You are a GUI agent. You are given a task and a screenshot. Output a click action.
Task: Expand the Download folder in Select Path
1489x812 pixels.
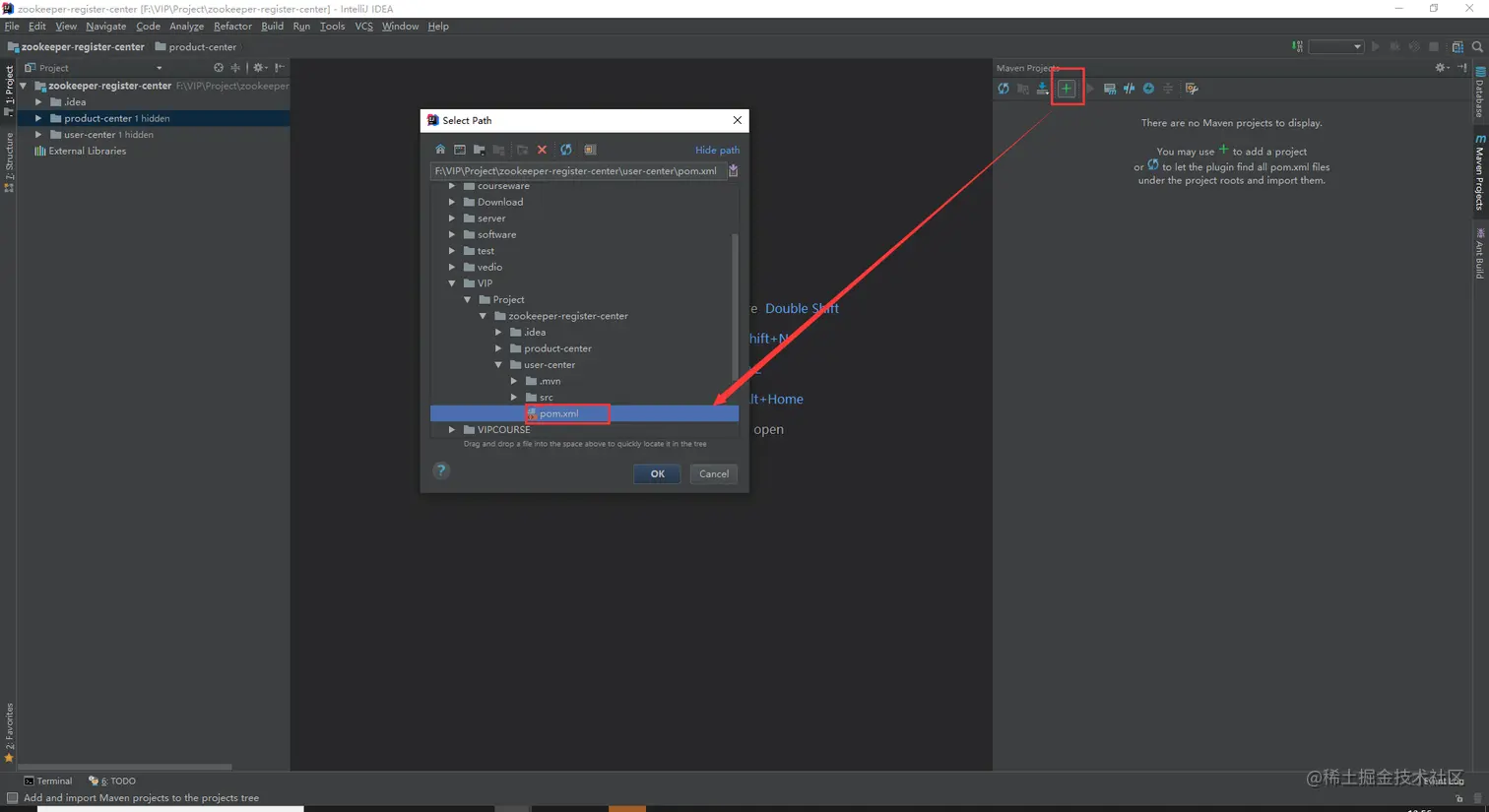(x=452, y=202)
